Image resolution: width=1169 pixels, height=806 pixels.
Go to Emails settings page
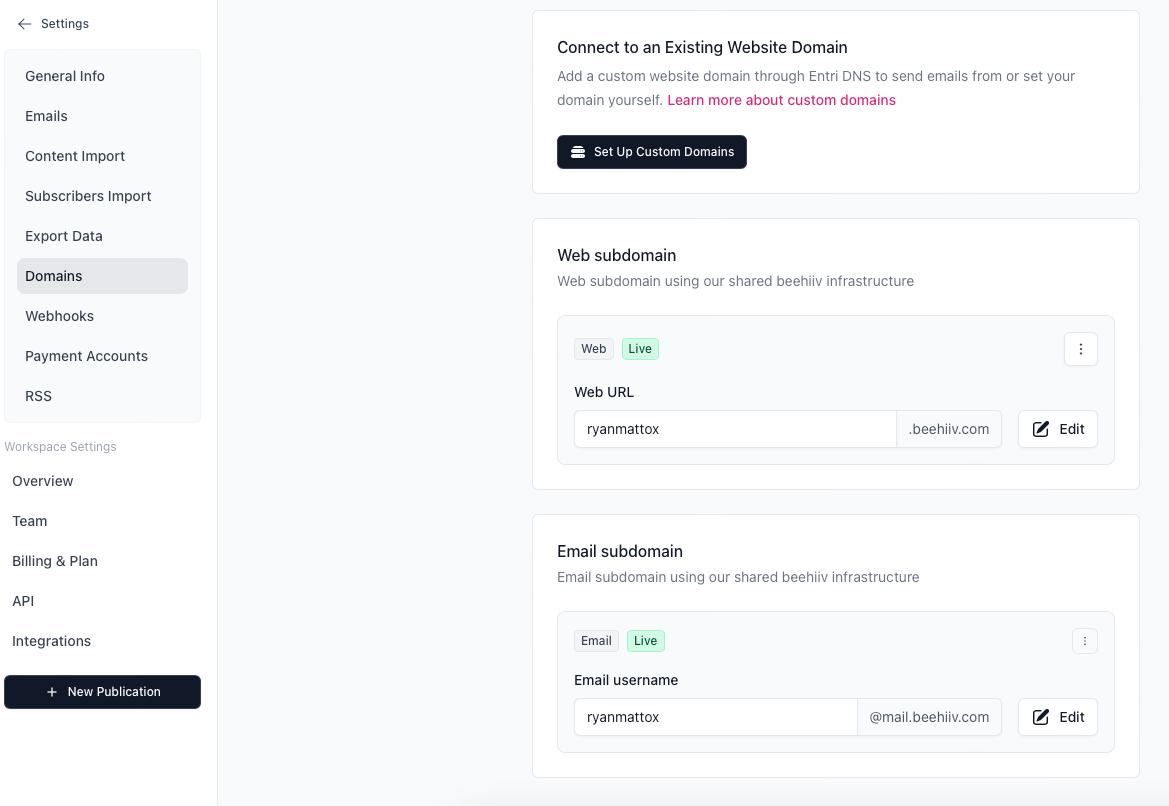point(47,116)
